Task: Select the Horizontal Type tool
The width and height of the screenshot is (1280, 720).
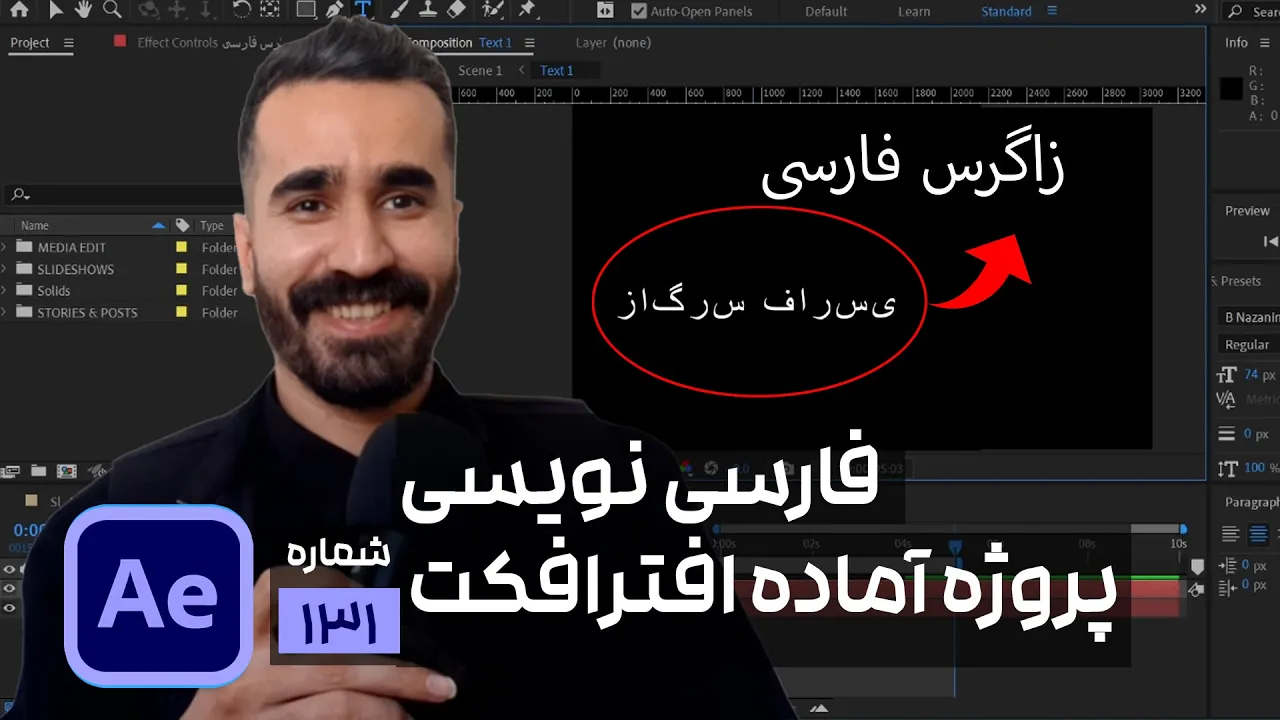Action: (x=362, y=11)
